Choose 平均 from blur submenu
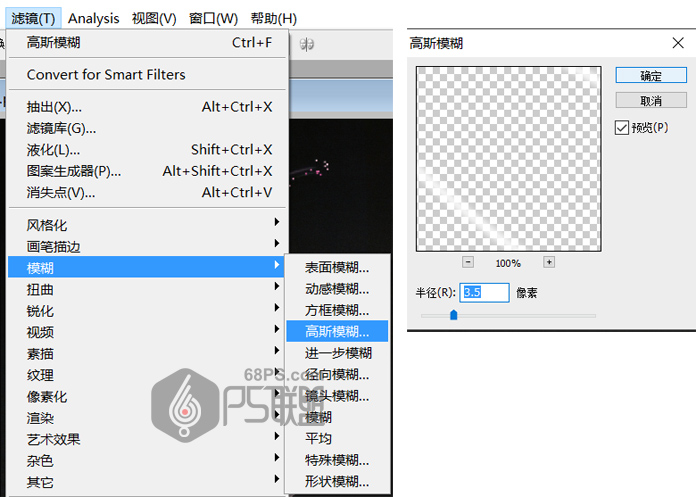Screen dimensions: 696x497 337,439
